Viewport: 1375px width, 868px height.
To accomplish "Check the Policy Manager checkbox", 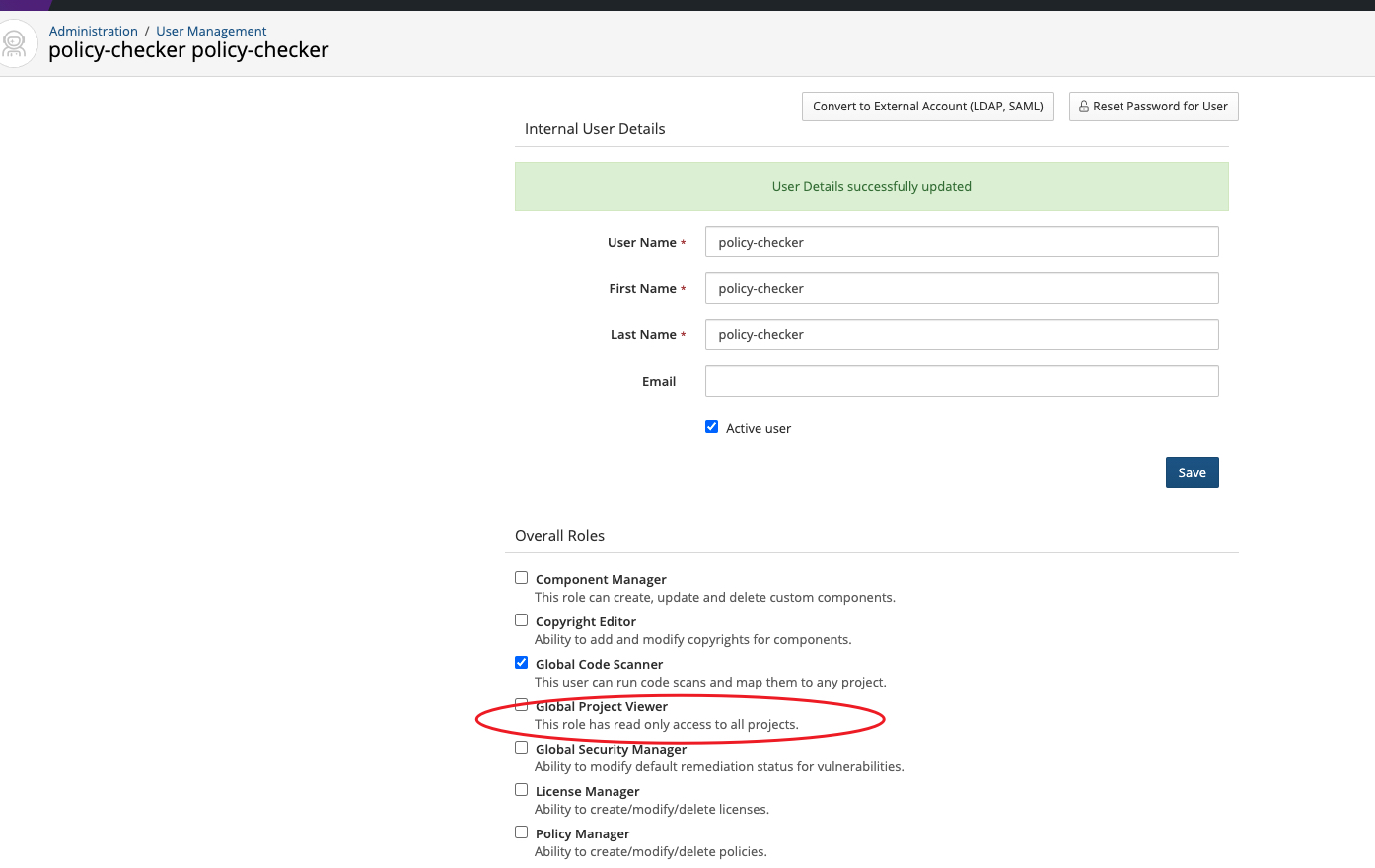I will (x=521, y=832).
